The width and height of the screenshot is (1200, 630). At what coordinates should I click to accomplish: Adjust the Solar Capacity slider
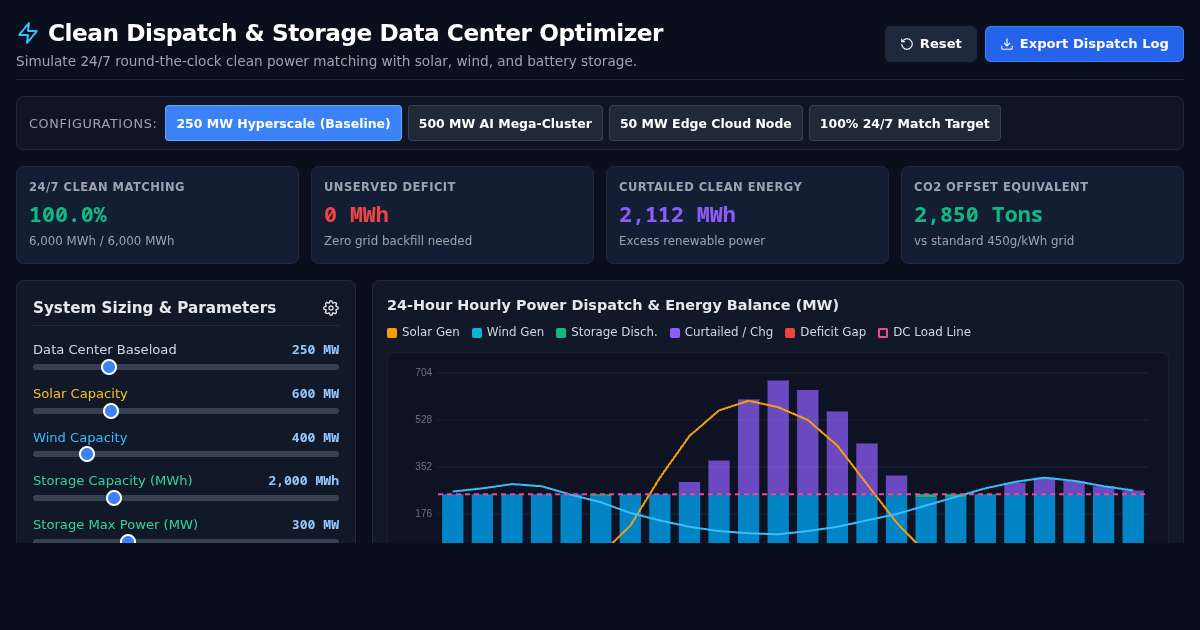186,411
